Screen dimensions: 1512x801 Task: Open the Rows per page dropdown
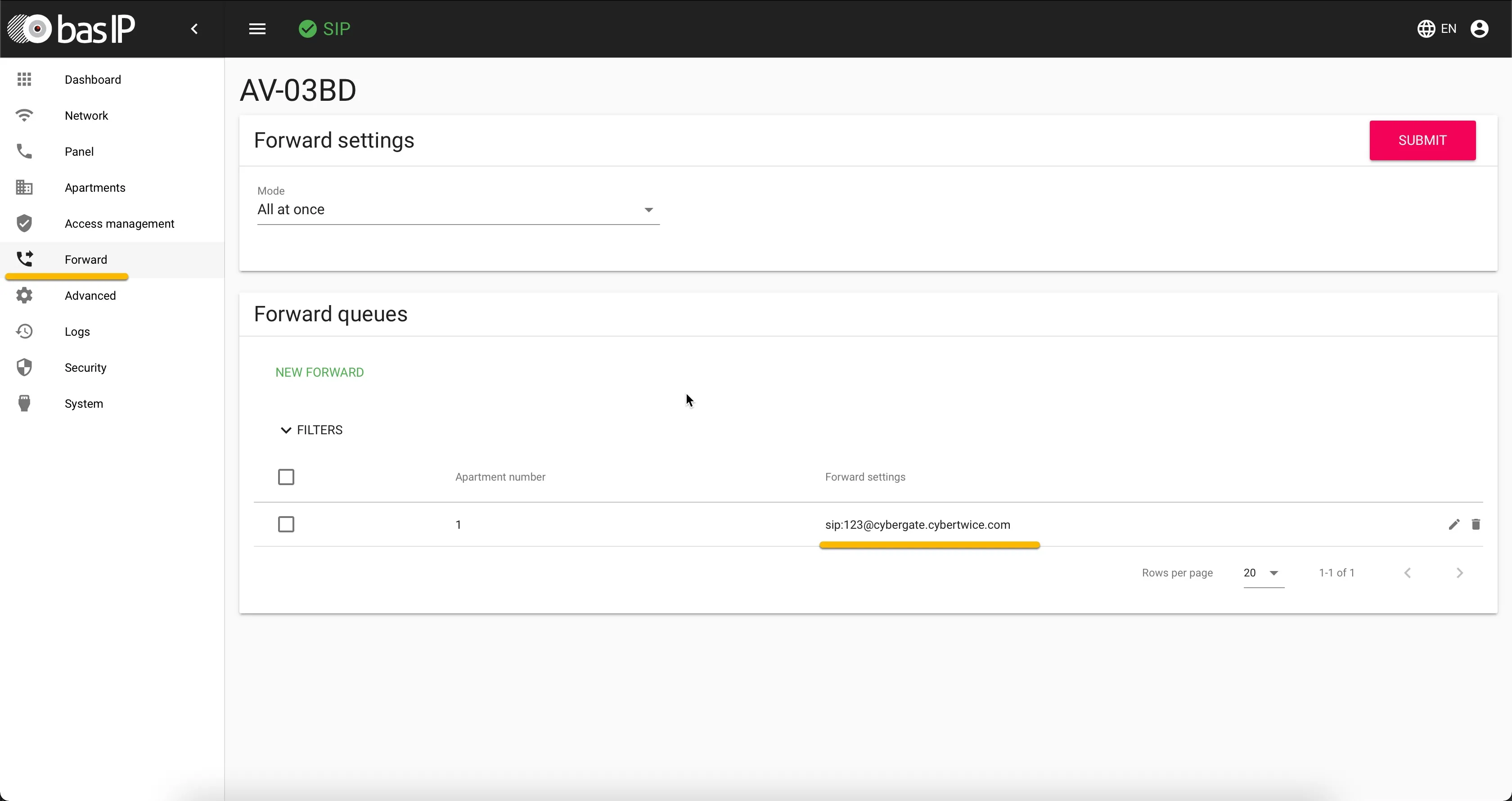1264,573
